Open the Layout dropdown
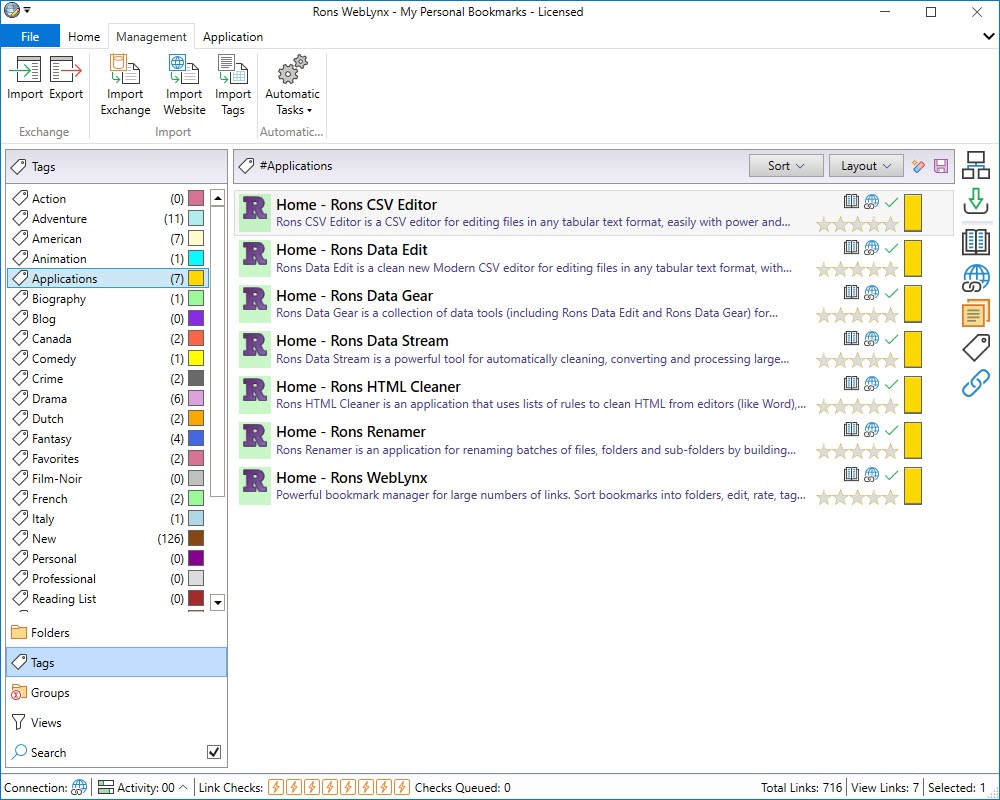Viewport: 1000px width, 800px height. point(865,166)
